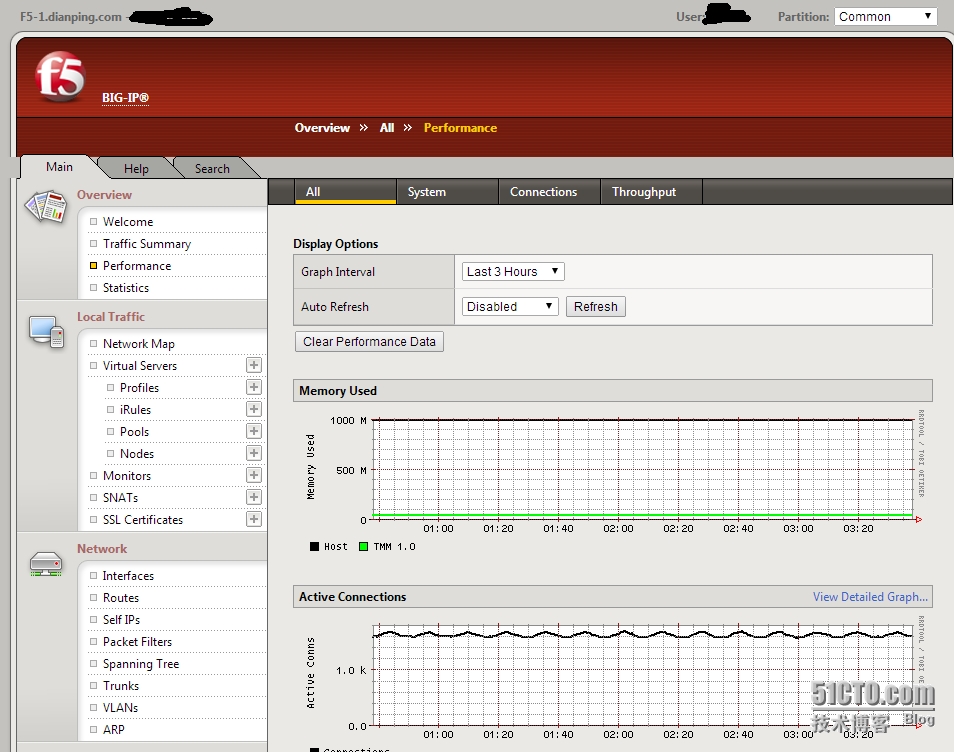Open Packet Filters in Network menu
Viewport: 954px width, 752px height.
(x=138, y=641)
